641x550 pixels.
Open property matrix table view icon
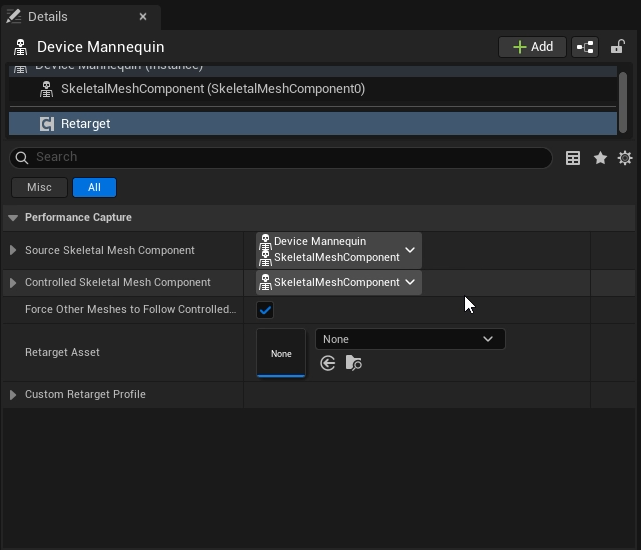pos(573,158)
